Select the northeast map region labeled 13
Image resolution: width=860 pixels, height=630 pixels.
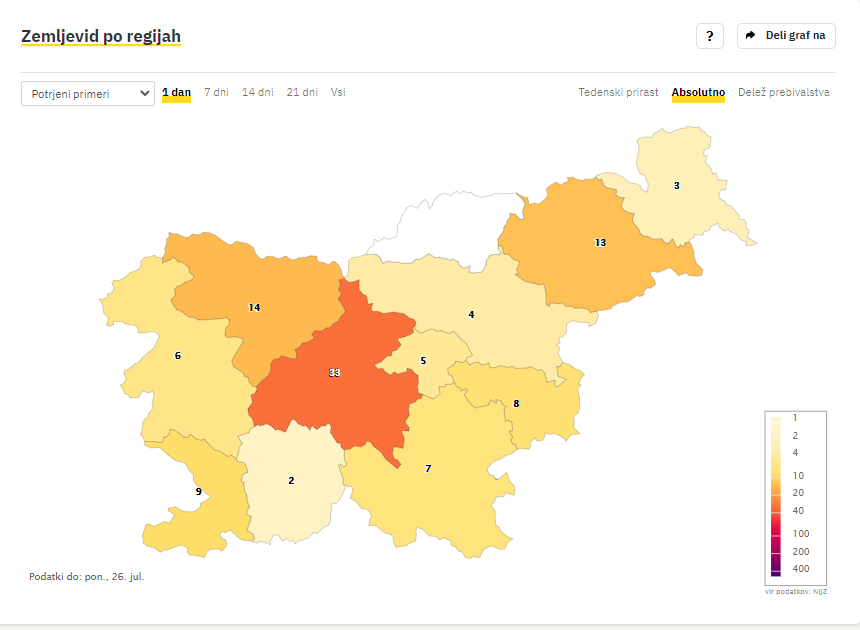tap(601, 242)
